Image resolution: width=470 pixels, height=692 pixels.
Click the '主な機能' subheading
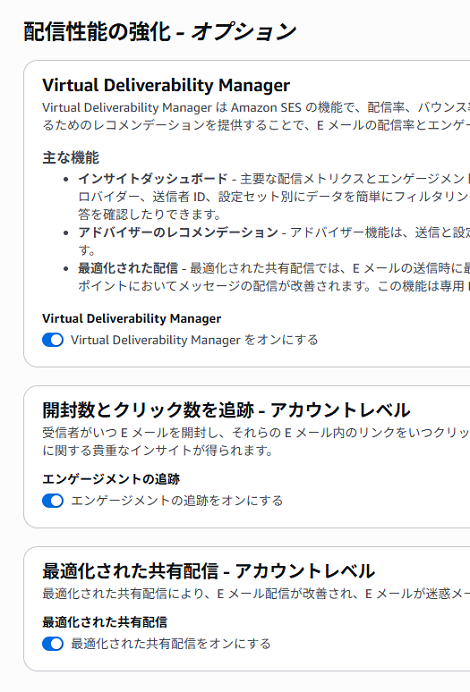click(x=71, y=158)
